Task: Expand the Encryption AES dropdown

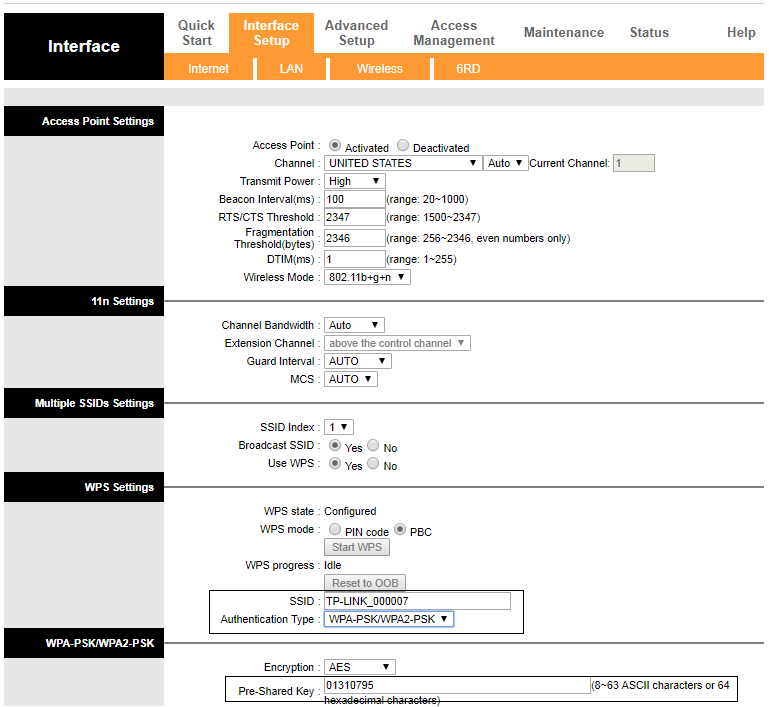Action: (x=359, y=667)
